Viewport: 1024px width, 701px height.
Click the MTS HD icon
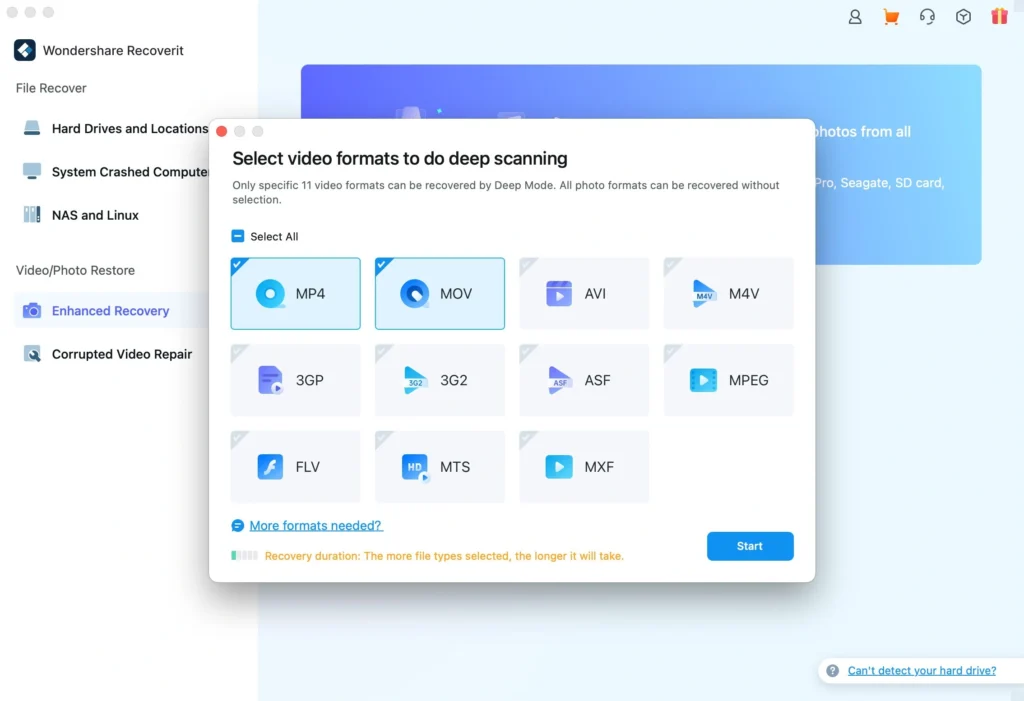click(415, 467)
